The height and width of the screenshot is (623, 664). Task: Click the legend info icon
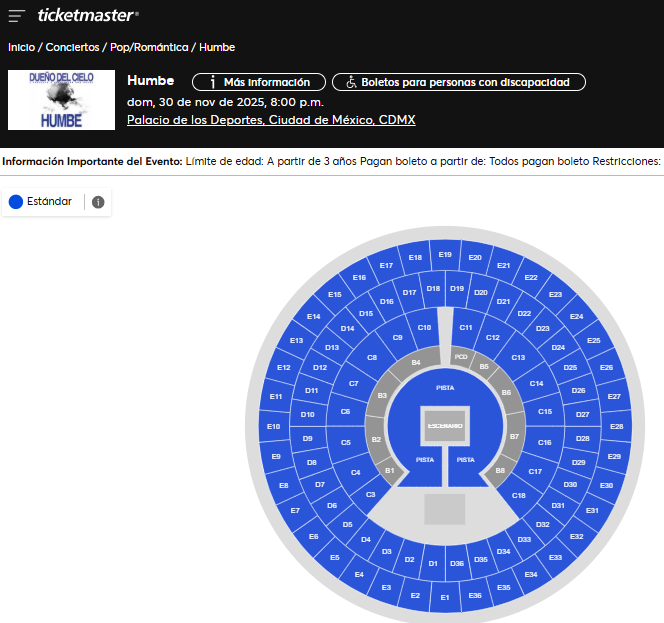click(98, 202)
